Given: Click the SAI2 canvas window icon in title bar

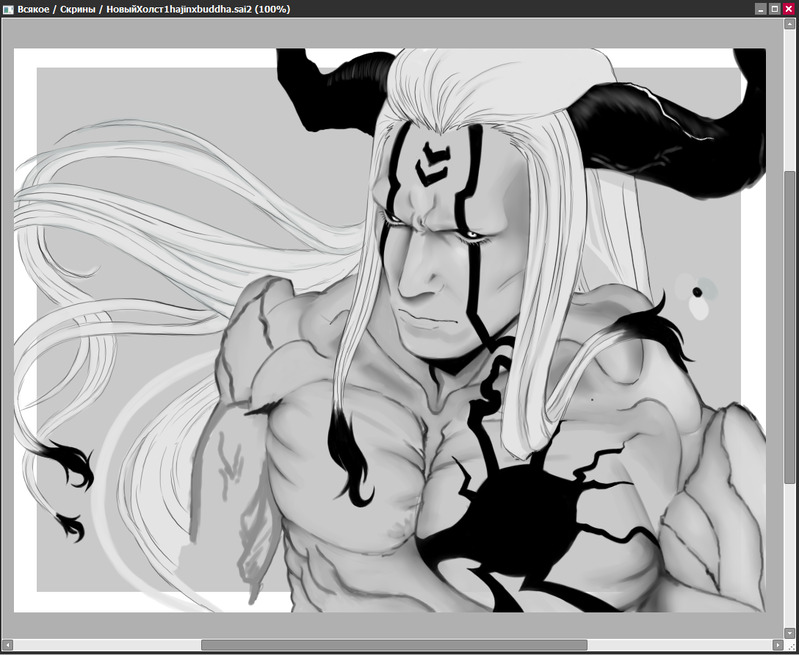Looking at the screenshot, I should click(8, 9).
